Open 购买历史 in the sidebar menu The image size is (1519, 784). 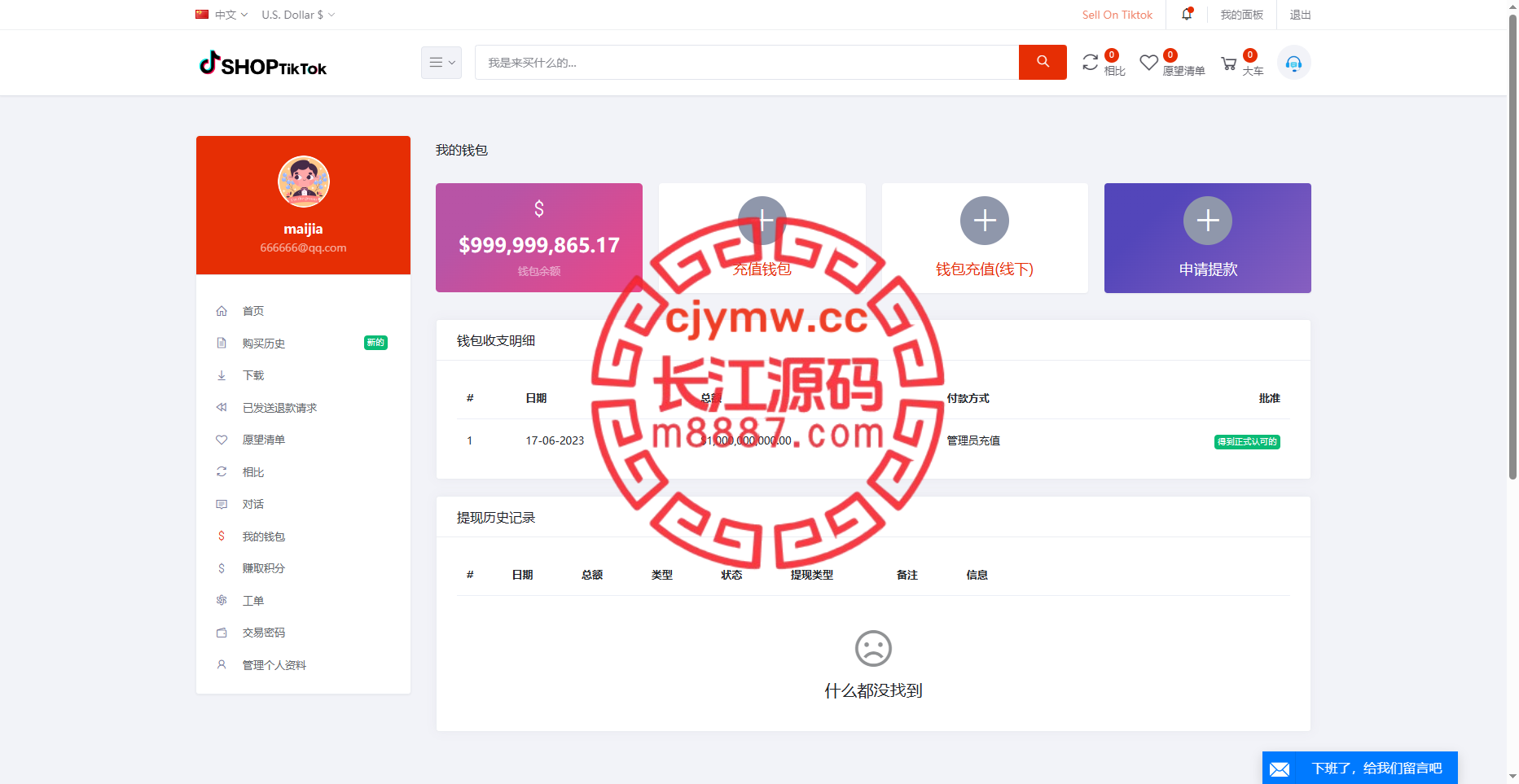(x=264, y=344)
